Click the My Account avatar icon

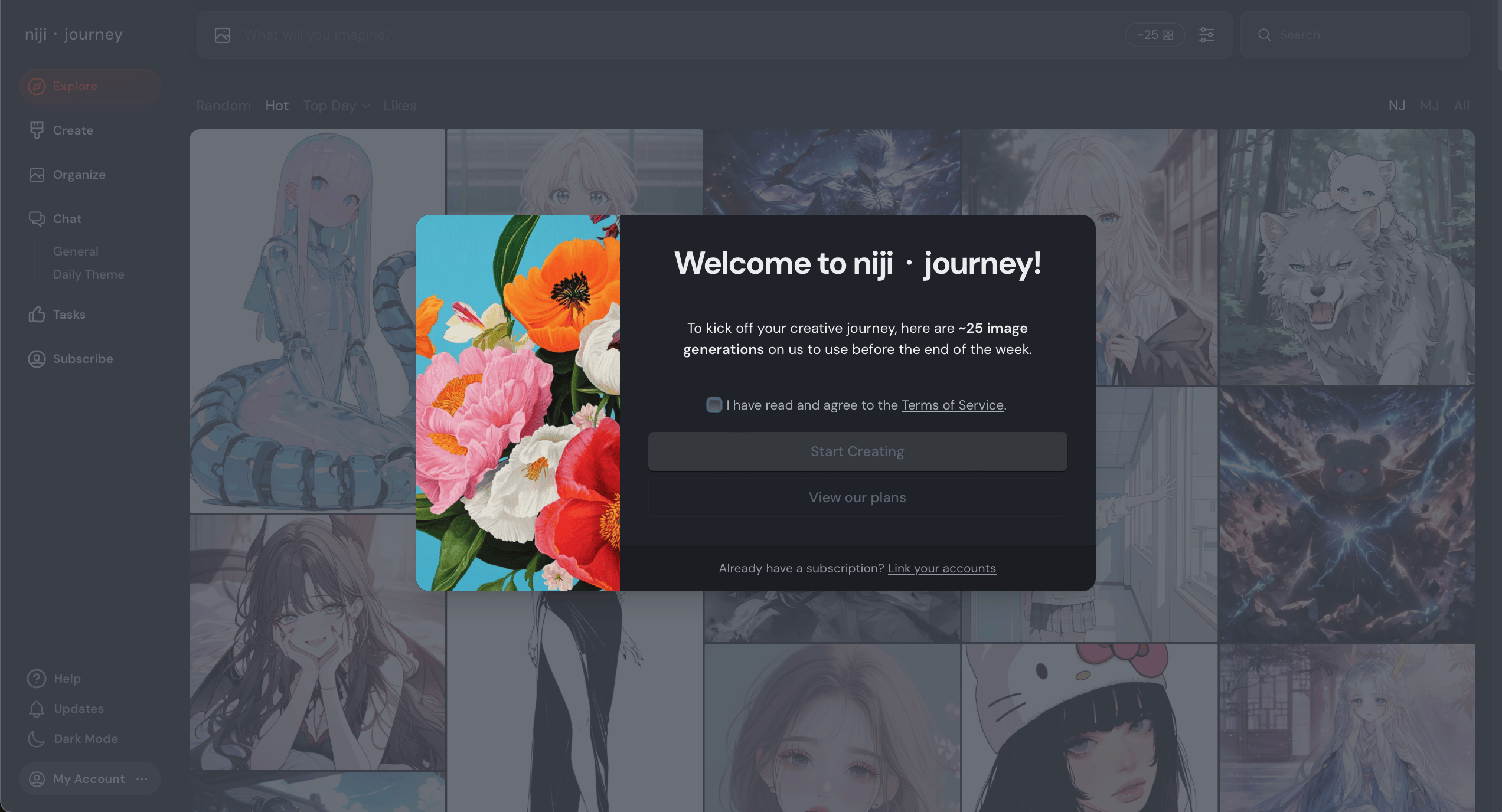37,779
